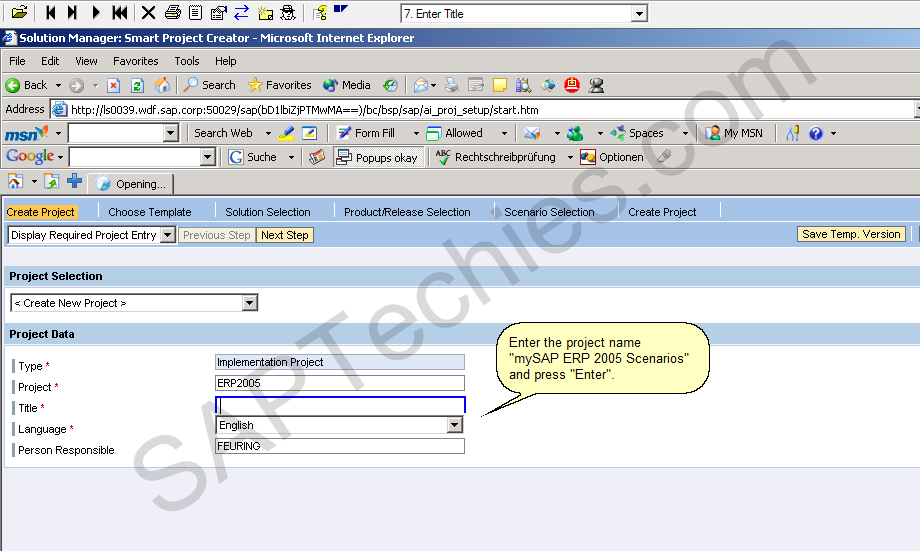Select the 'Opening...' browser tab
This screenshot has height=551, width=920.
coord(131,184)
